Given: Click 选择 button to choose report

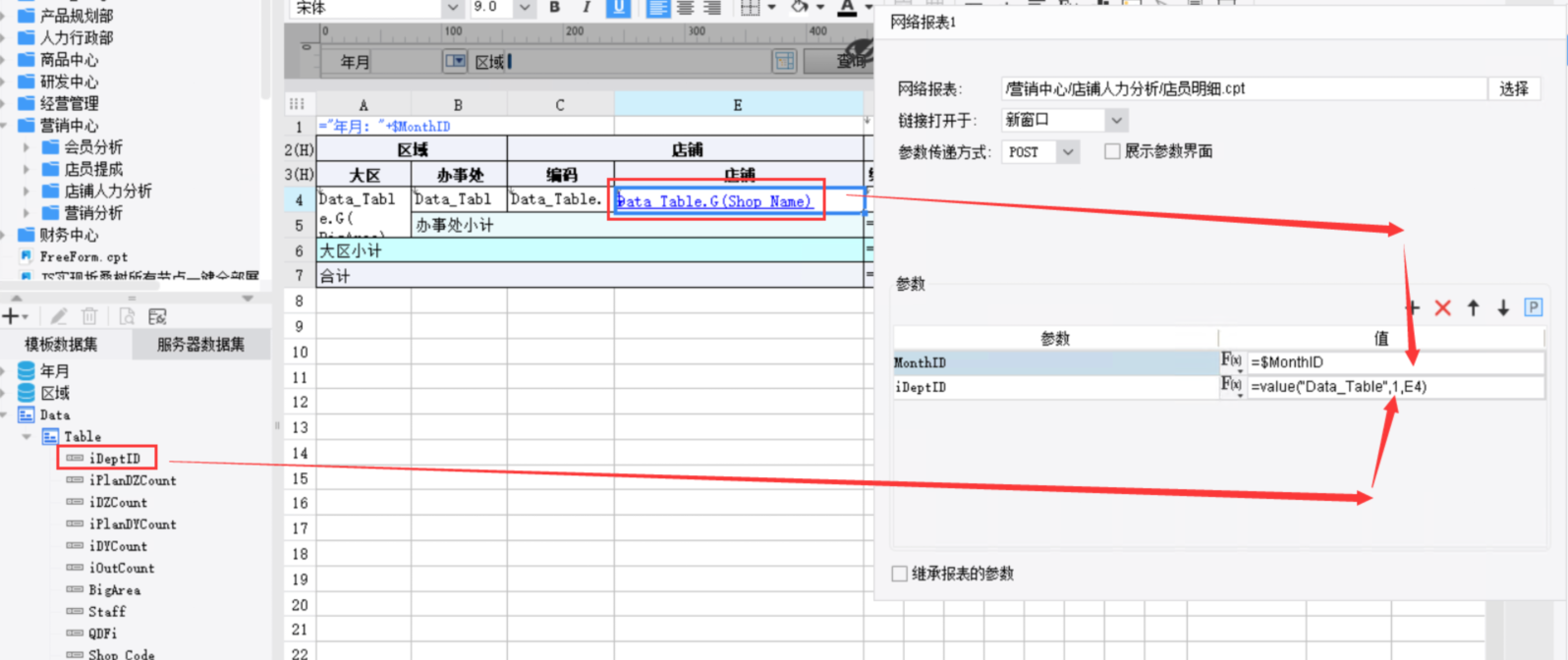Looking at the screenshot, I should point(1514,88).
